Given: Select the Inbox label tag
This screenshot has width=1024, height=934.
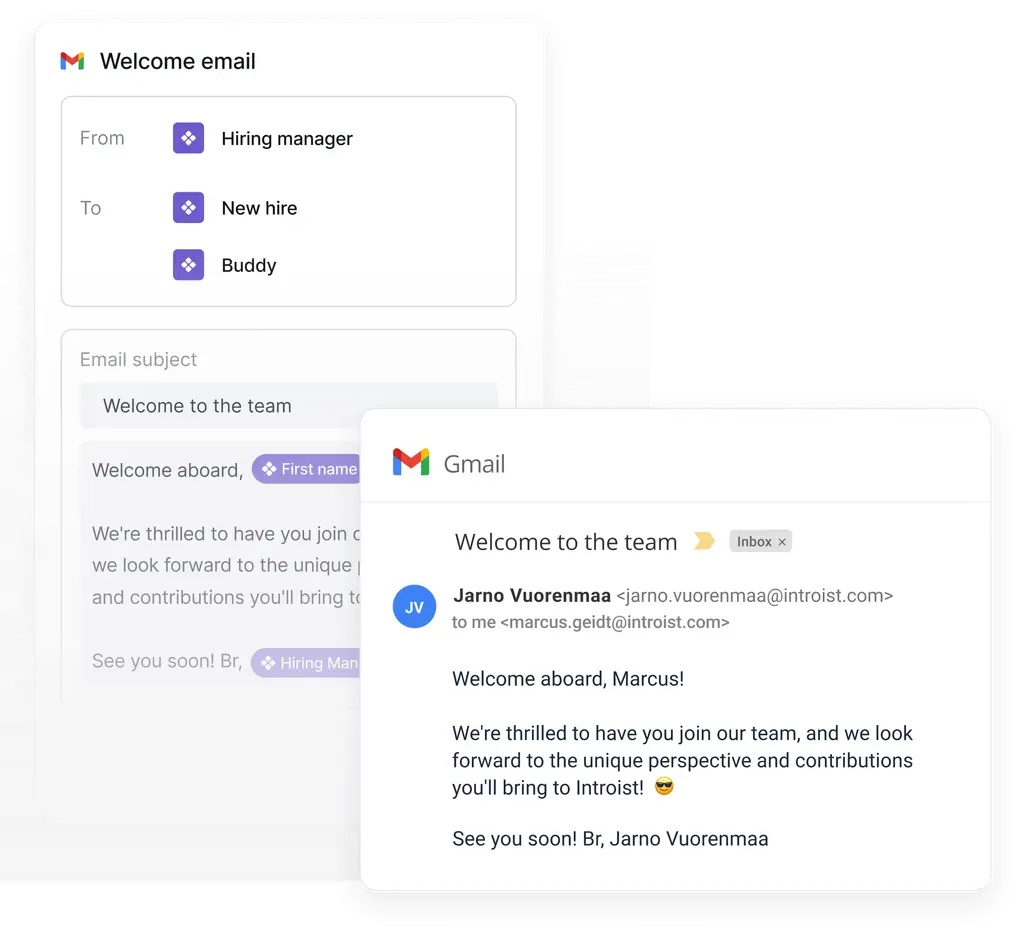Looking at the screenshot, I should point(760,541).
